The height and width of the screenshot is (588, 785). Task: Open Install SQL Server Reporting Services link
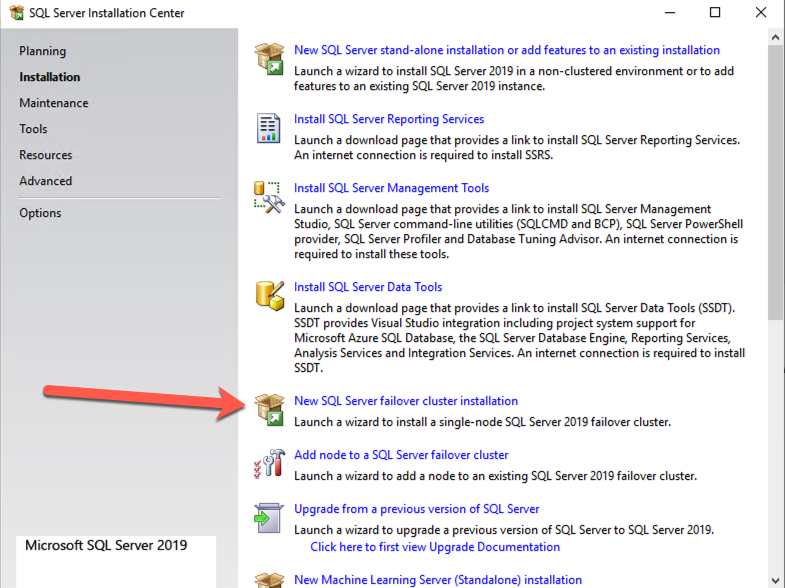[x=389, y=119]
